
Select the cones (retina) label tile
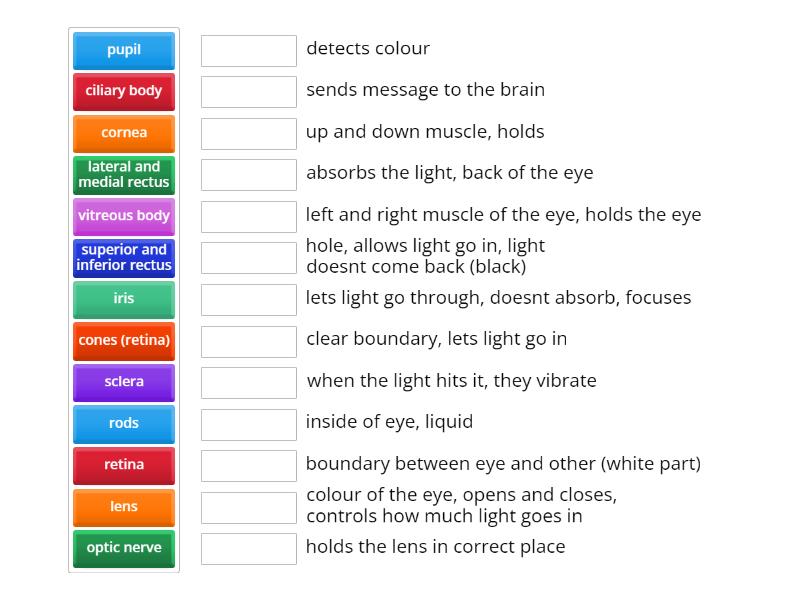click(124, 341)
